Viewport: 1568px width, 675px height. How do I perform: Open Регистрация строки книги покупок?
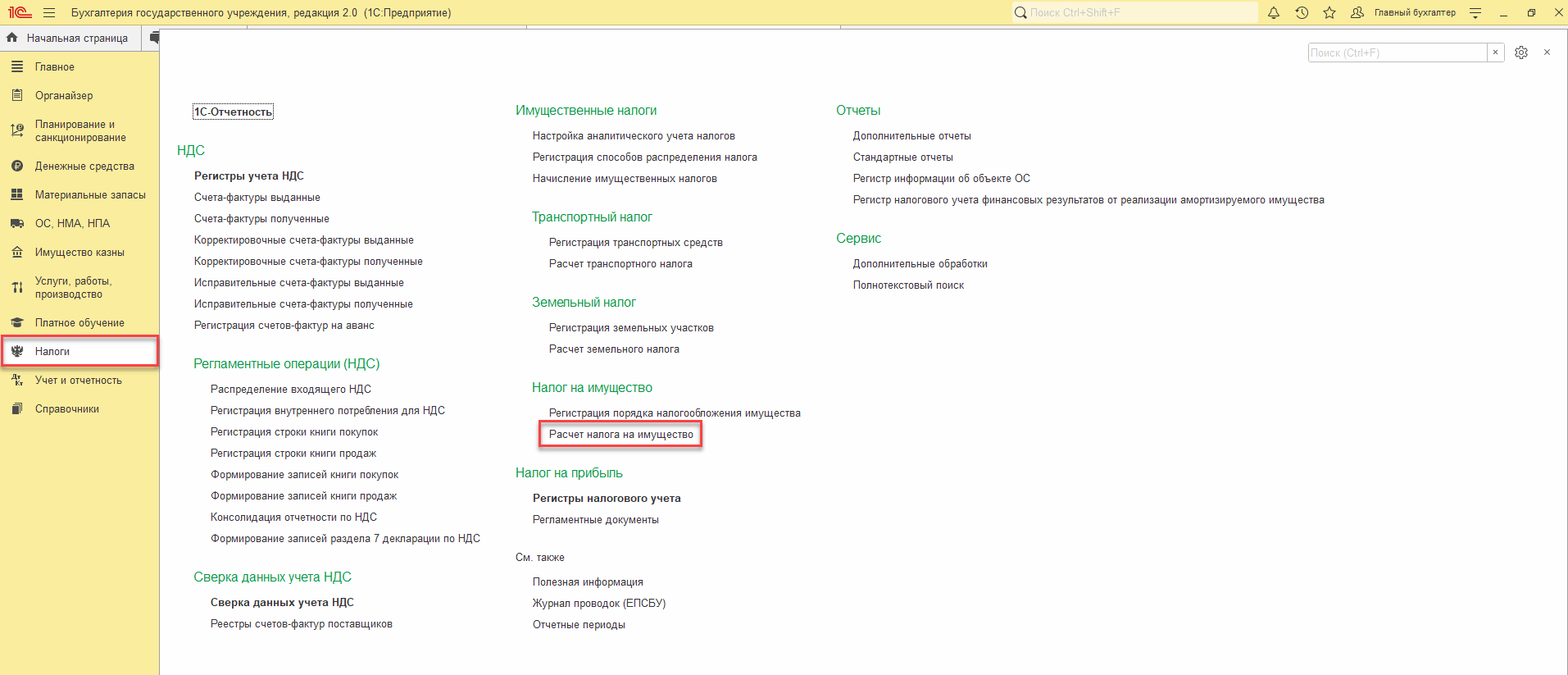tap(294, 431)
